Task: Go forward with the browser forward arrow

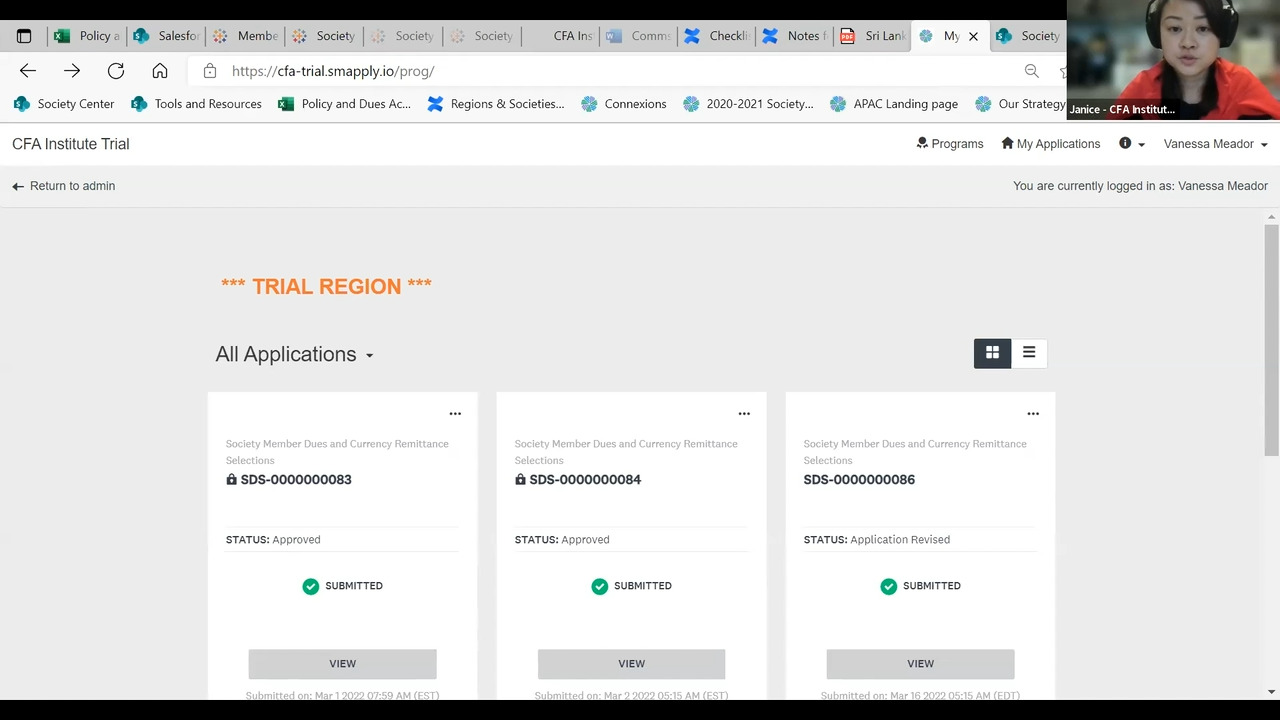Action: point(72,71)
